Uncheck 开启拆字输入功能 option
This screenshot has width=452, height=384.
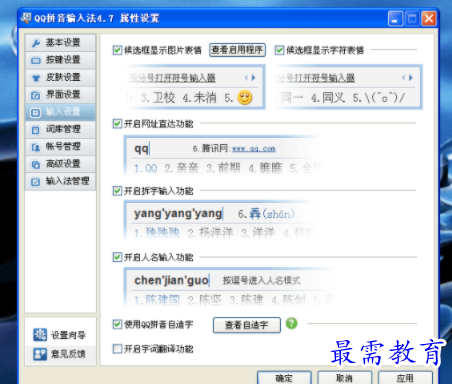coord(117,191)
